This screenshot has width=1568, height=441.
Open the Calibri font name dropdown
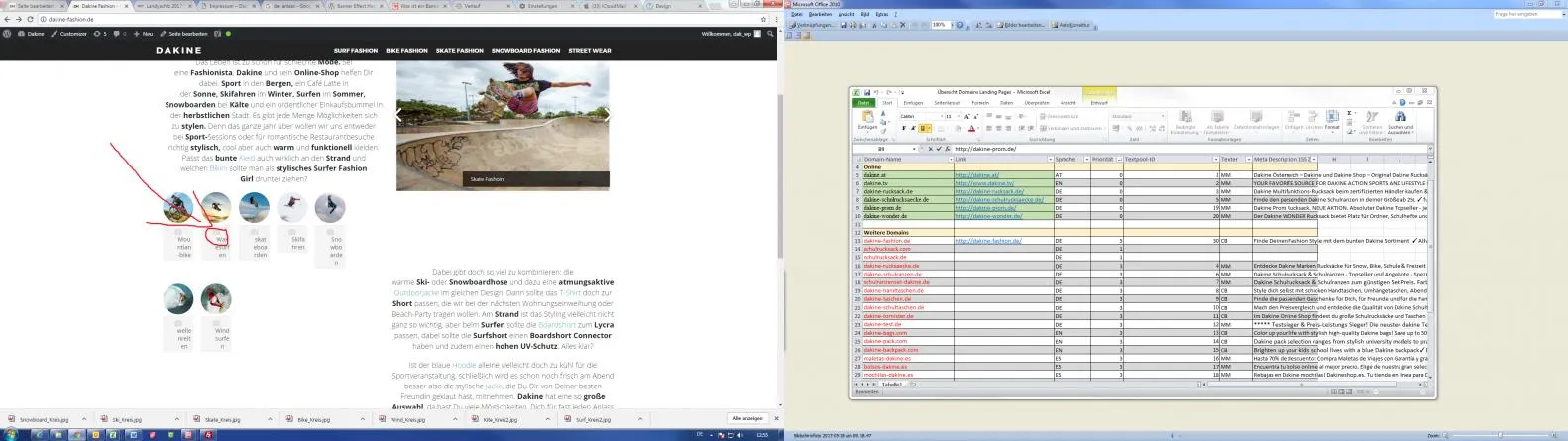942,116
